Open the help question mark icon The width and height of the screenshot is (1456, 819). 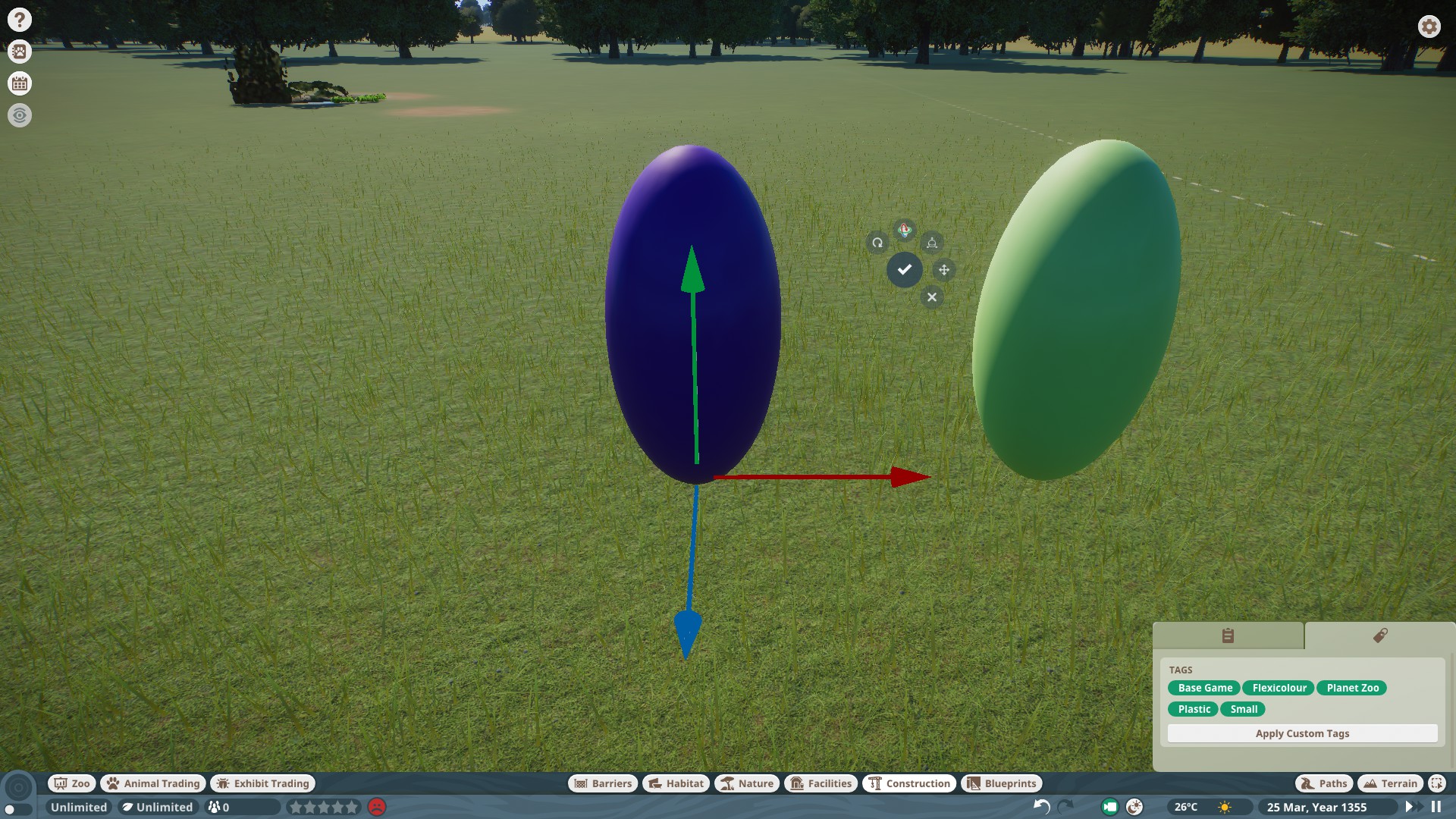click(20, 20)
